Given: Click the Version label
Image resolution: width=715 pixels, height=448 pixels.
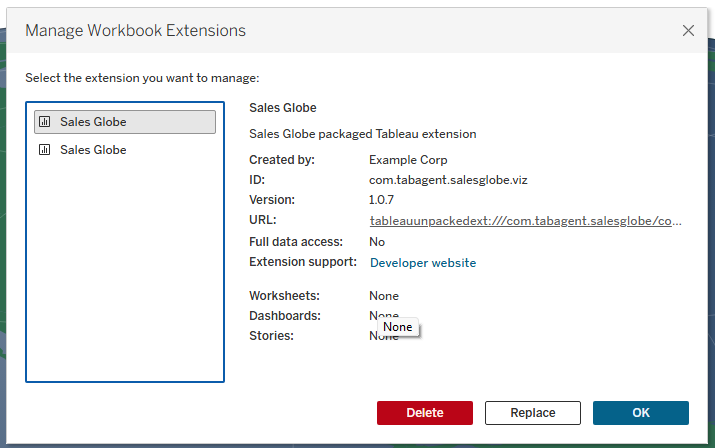Looking at the screenshot, I should pyautogui.click(x=272, y=200).
